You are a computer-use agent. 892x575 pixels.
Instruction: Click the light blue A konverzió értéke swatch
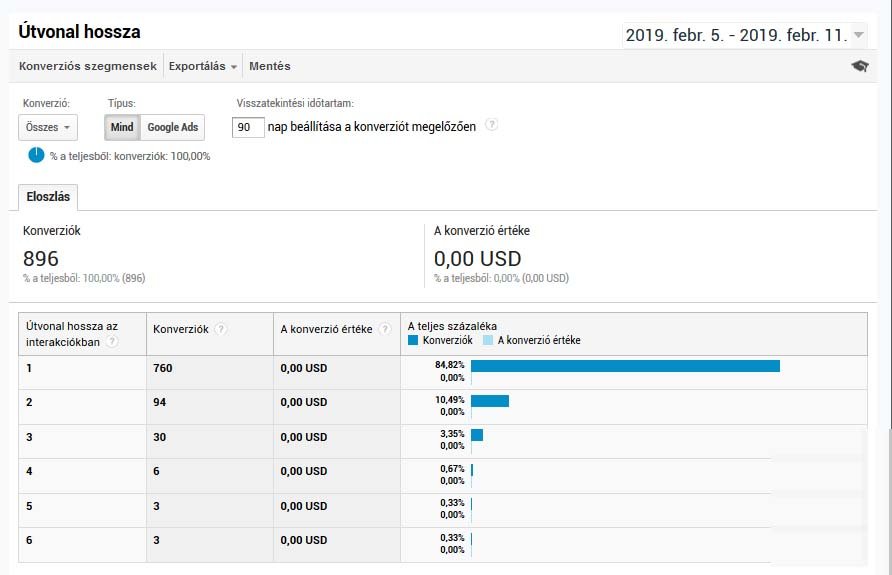coord(488,340)
